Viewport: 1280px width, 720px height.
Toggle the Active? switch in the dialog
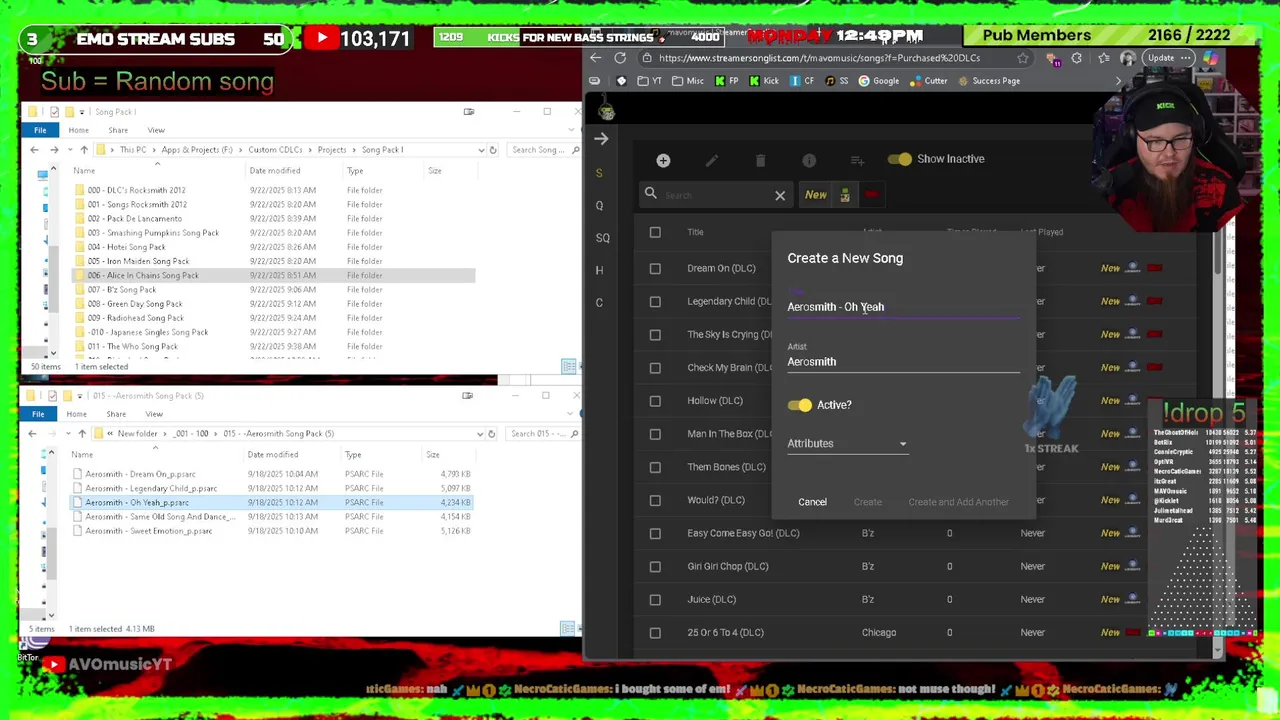(799, 405)
